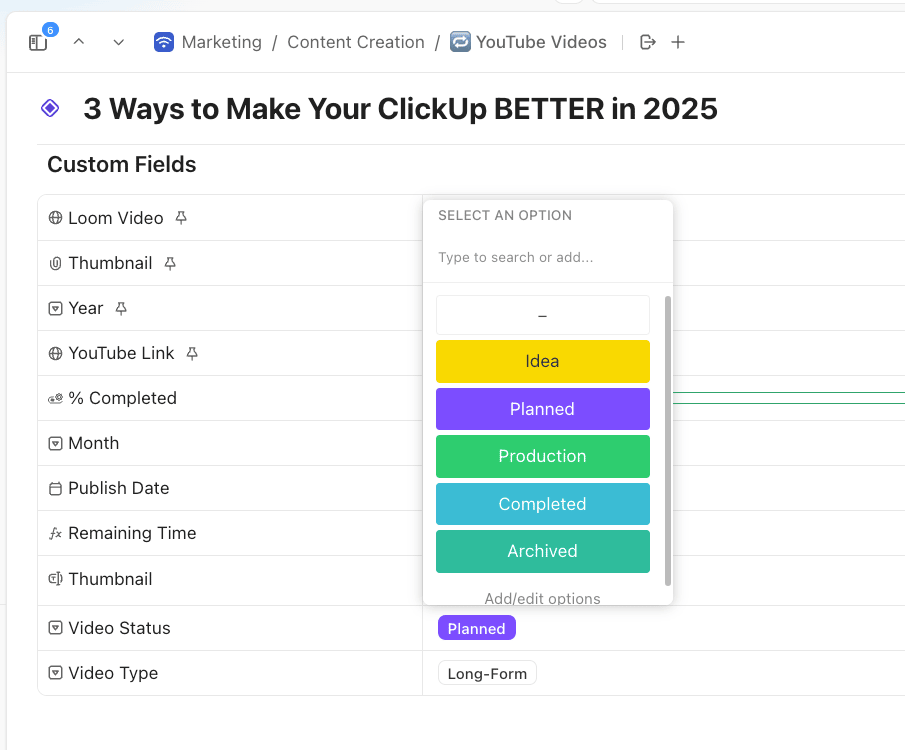Click the Marketing space wifi icon
905x750 pixels.
164,42
